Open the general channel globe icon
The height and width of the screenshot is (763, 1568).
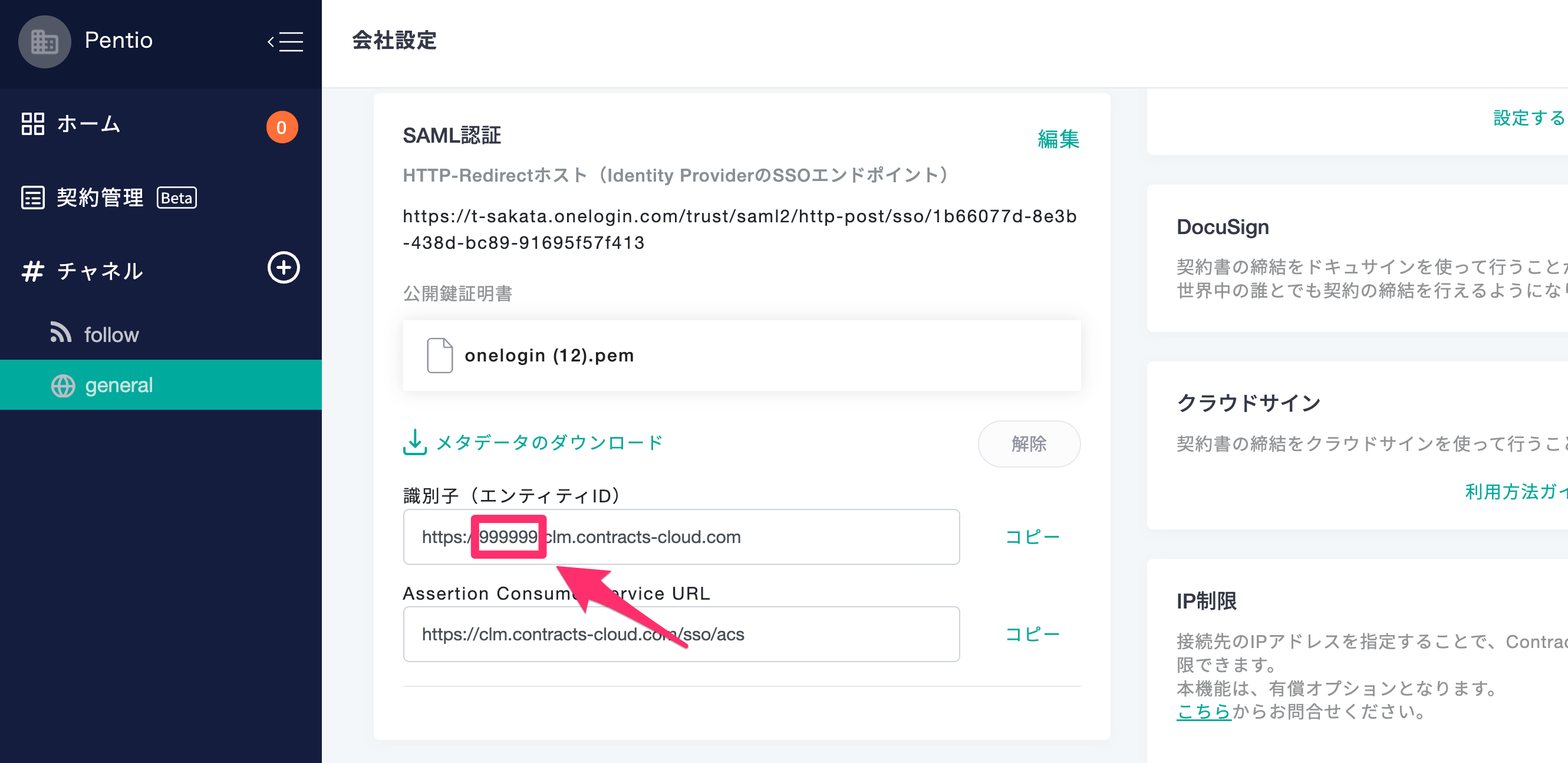pyautogui.click(x=62, y=386)
